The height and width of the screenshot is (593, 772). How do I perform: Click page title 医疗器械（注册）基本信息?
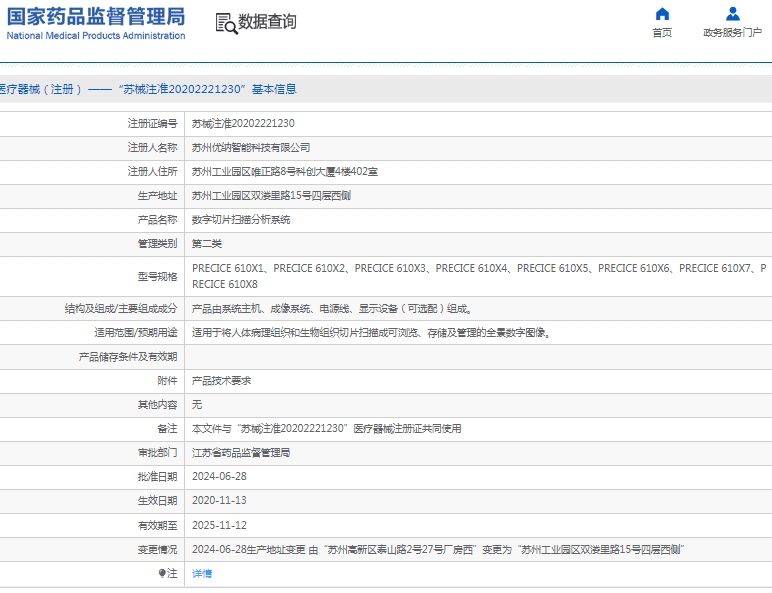(148, 89)
